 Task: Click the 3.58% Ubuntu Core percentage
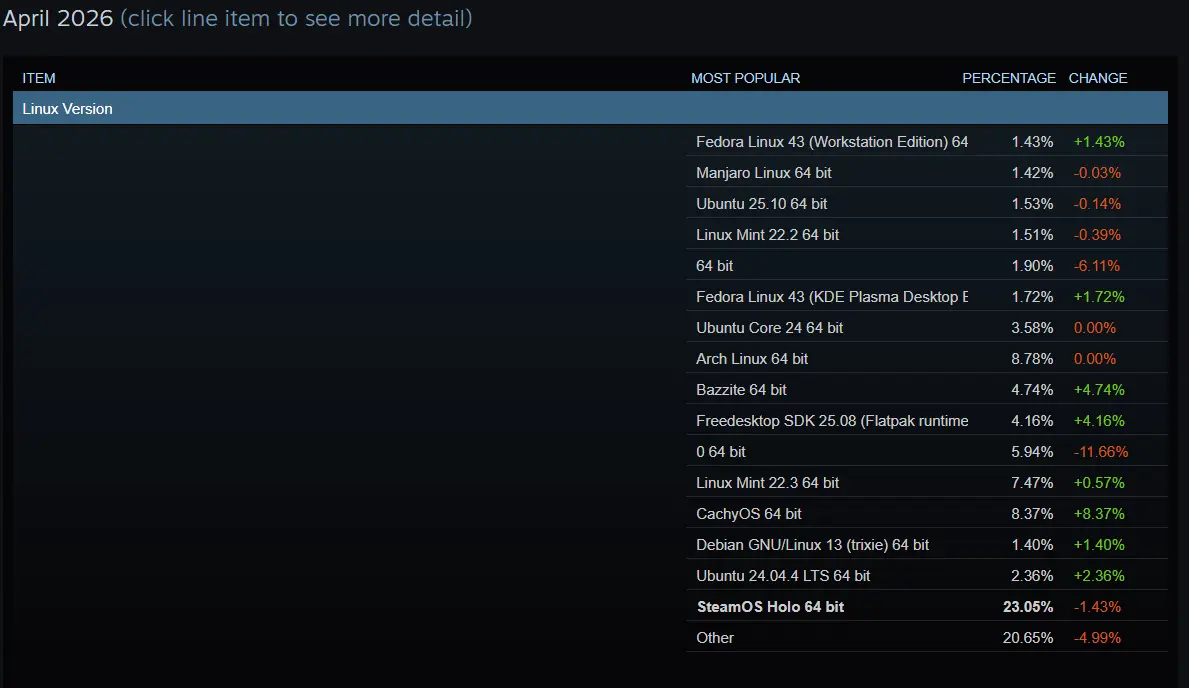coord(1032,328)
